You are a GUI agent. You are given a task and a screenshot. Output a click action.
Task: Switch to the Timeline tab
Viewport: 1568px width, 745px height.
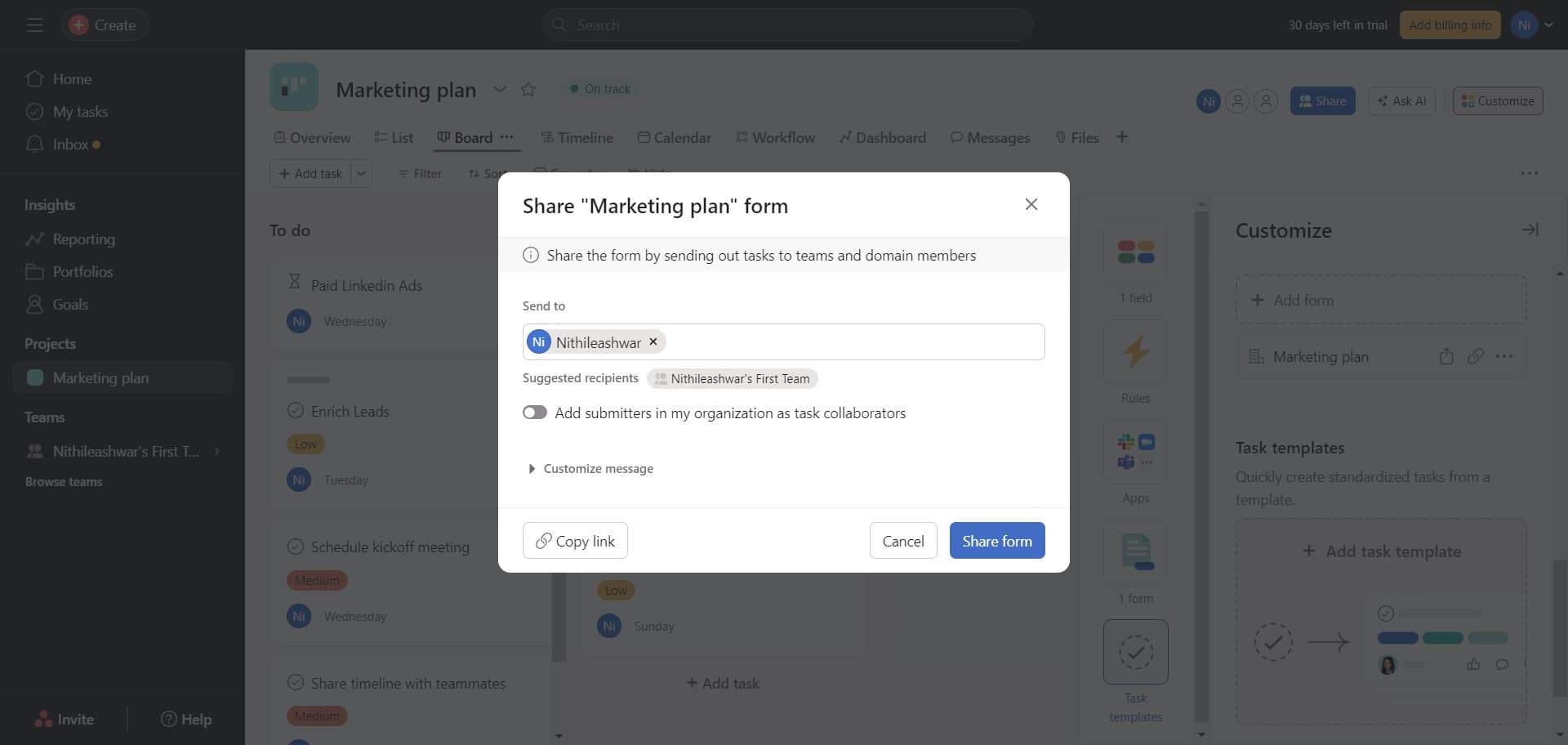click(x=577, y=138)
